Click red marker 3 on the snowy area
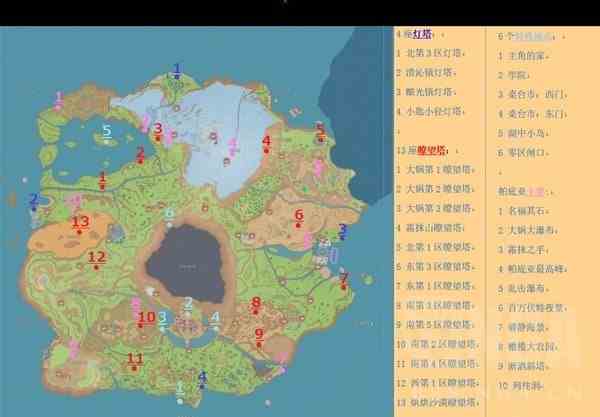The height and width of the screenshot is (417, 600). coord(158,130)
